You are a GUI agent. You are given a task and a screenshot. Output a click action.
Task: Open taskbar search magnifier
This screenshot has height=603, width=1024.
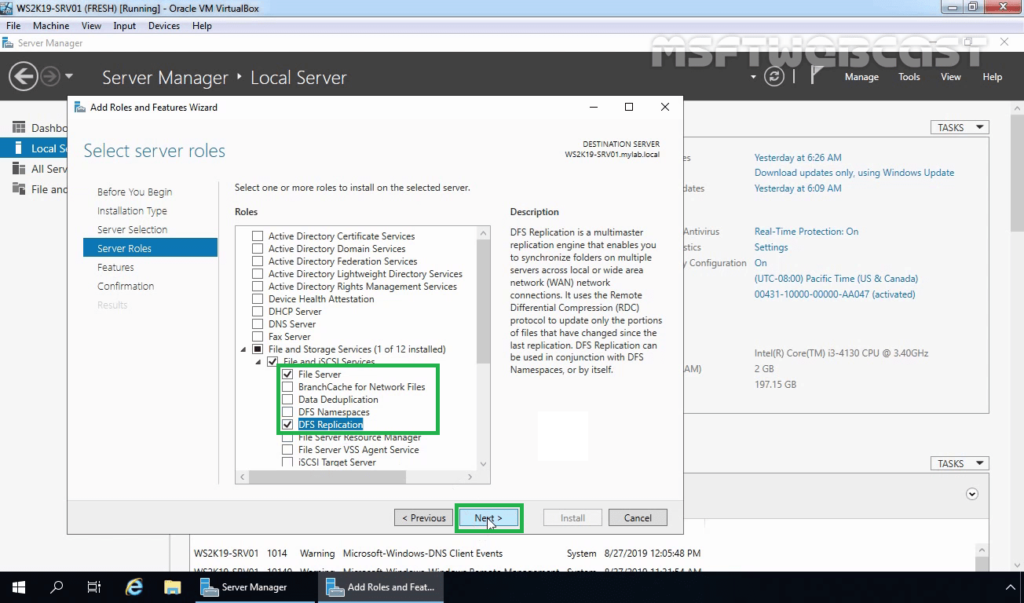tap(57, 587)
